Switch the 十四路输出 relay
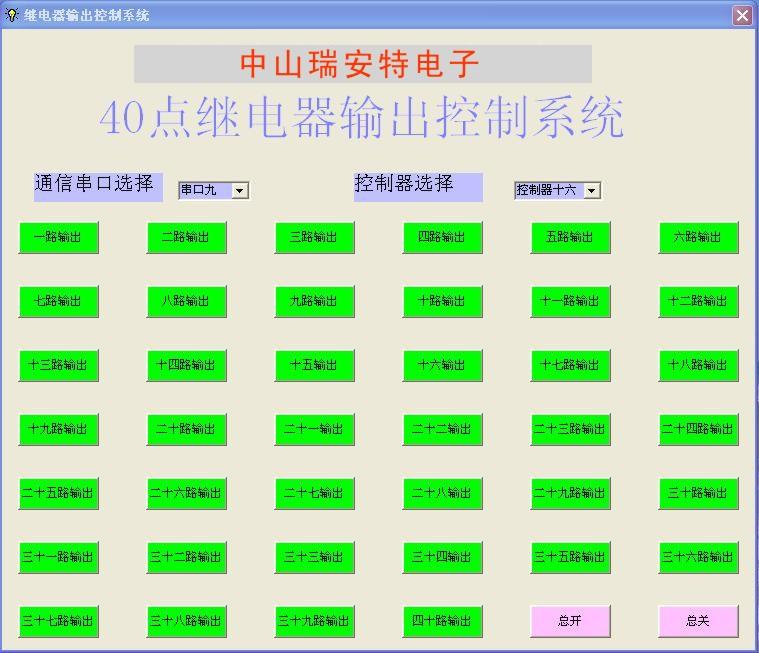Screen dimensions: 759x653 tap(186, 365)
